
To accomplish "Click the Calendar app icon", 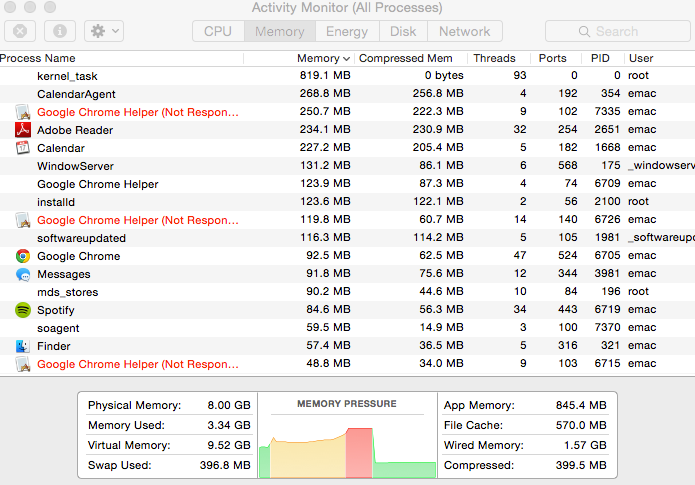I will (x=23, y=148).
